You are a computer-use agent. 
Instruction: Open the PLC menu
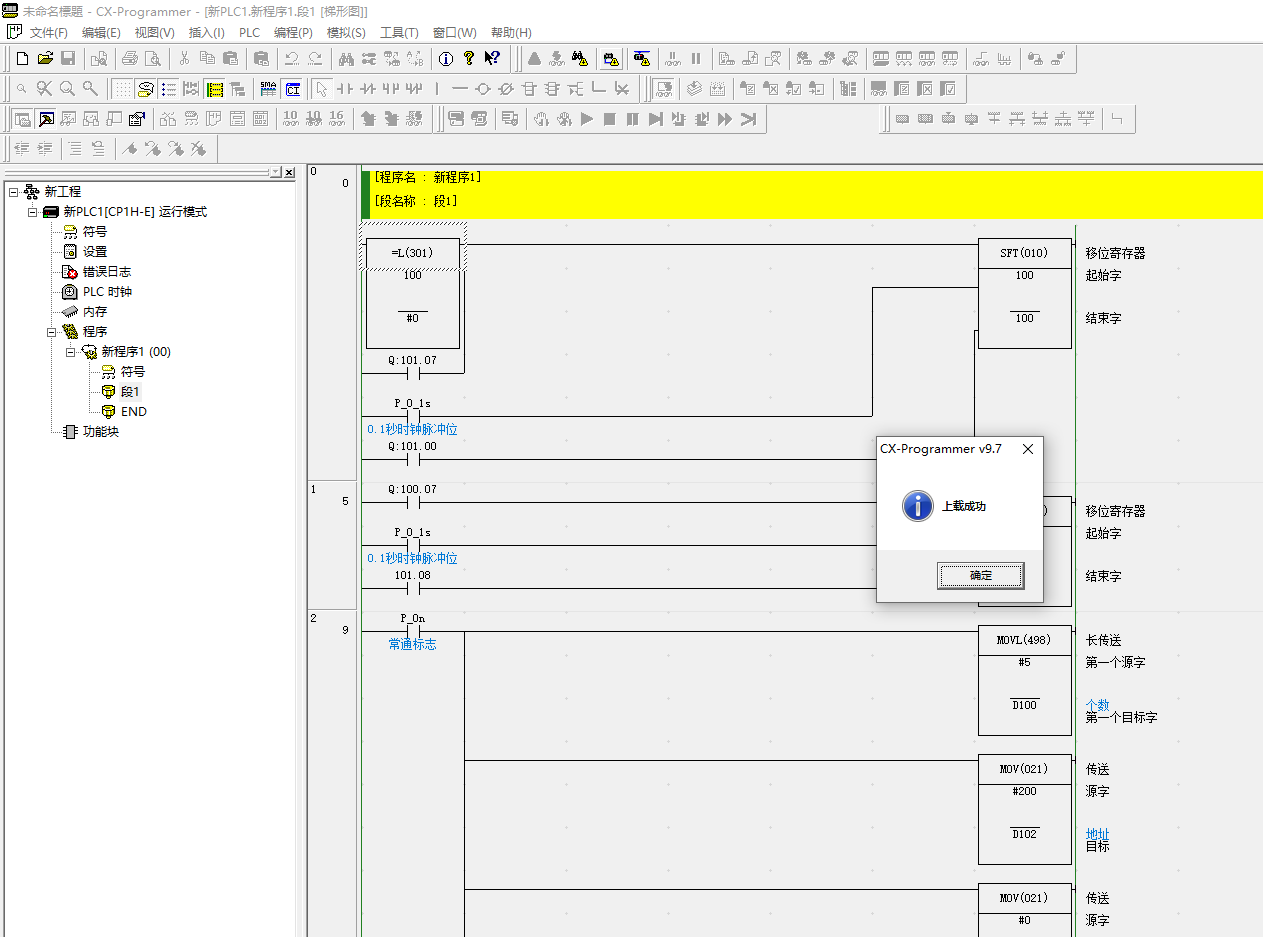(x=249, y=33)
